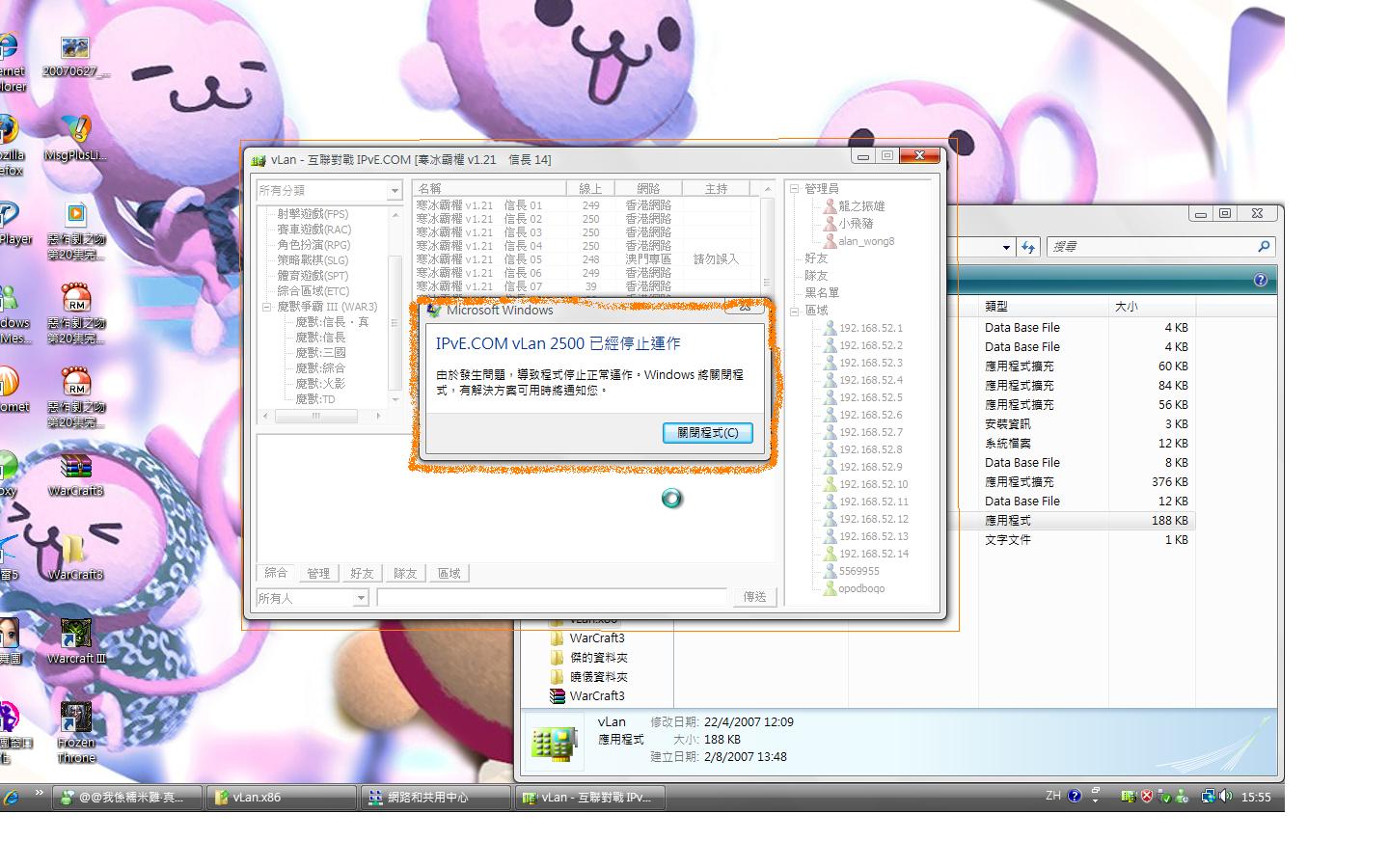1389x868 pixels.
Task: Collapse the 管理員 group in user list
Action: [795, 189]
